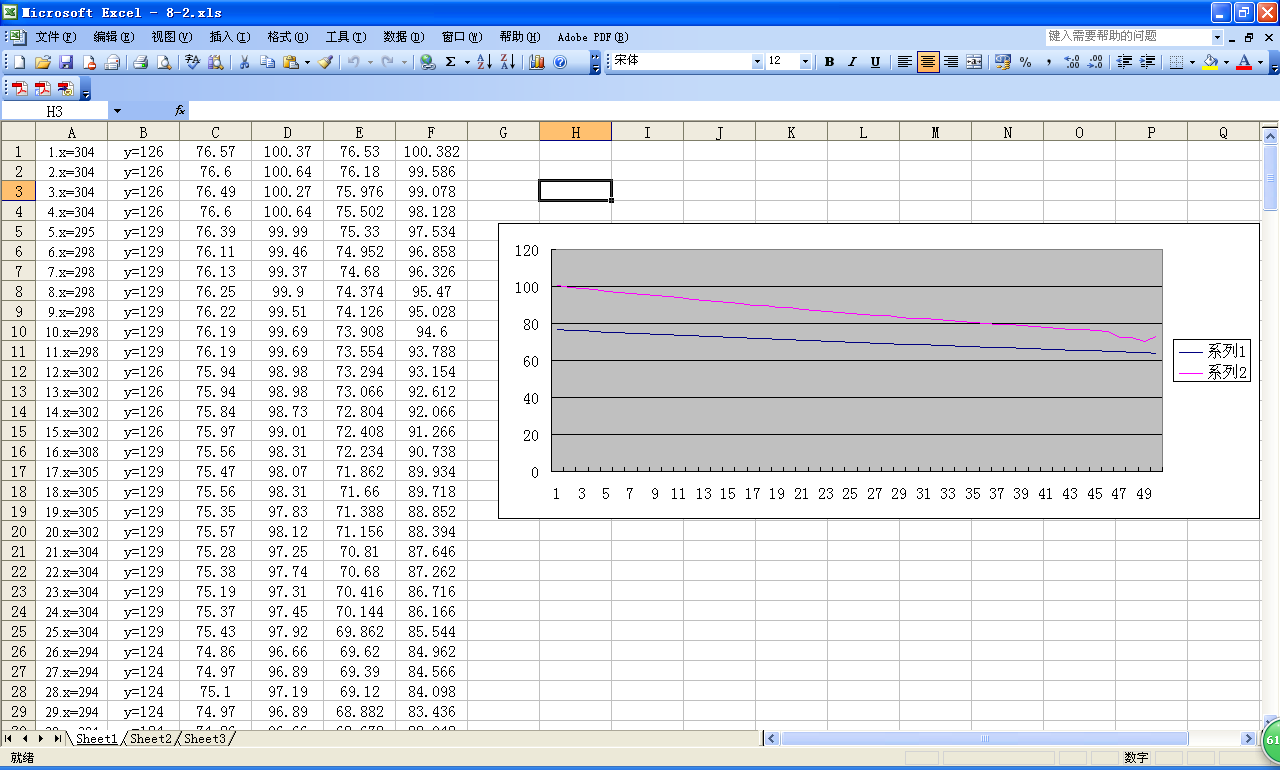Screen dimensions: 1280x770
Task: Apply the Percent Style format
Action: click(x=1026, y=62)
